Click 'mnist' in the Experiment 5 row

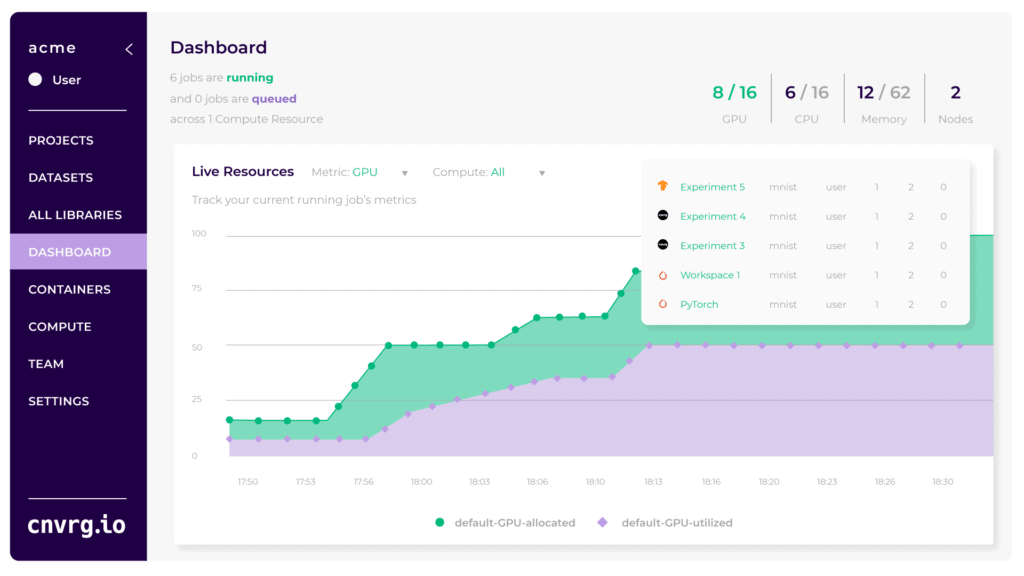[x=782, y=187]
